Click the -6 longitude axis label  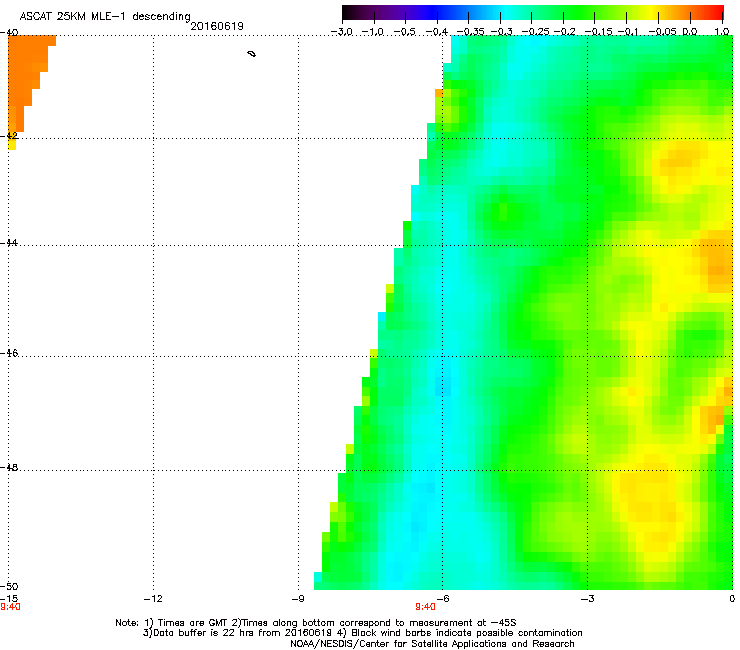pos(441,599)
